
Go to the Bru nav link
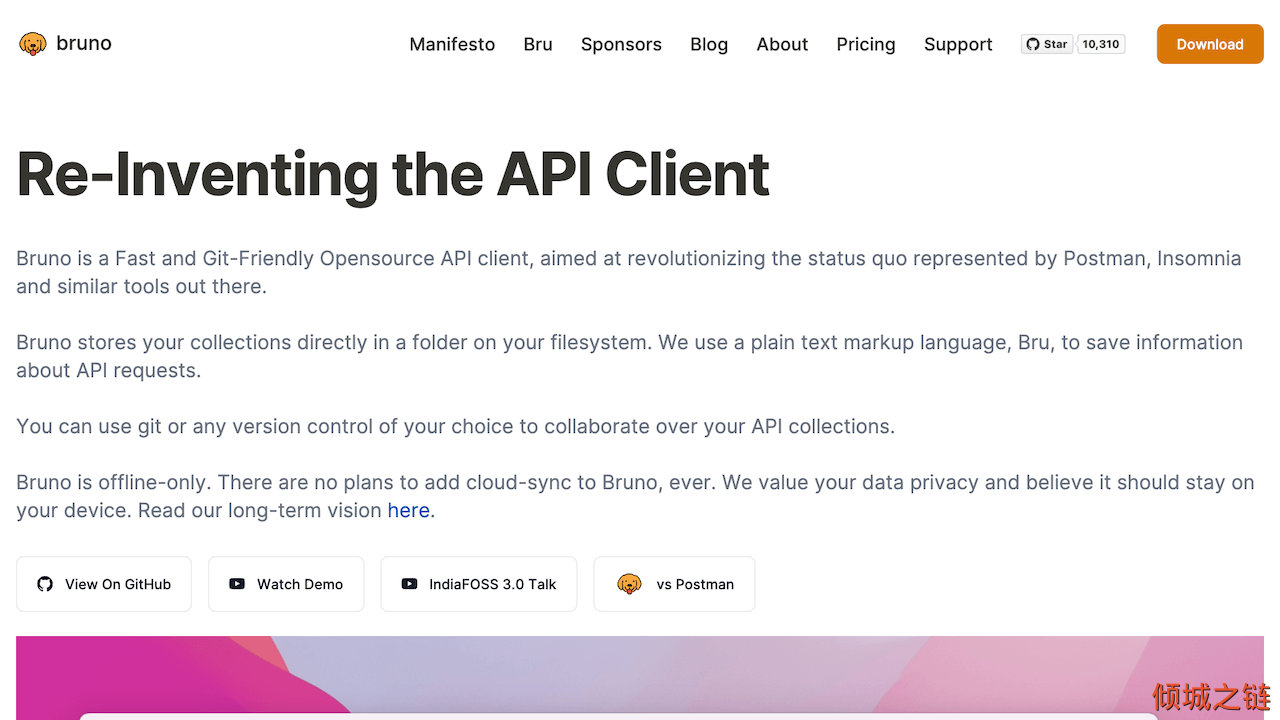[x=538, y=44]
